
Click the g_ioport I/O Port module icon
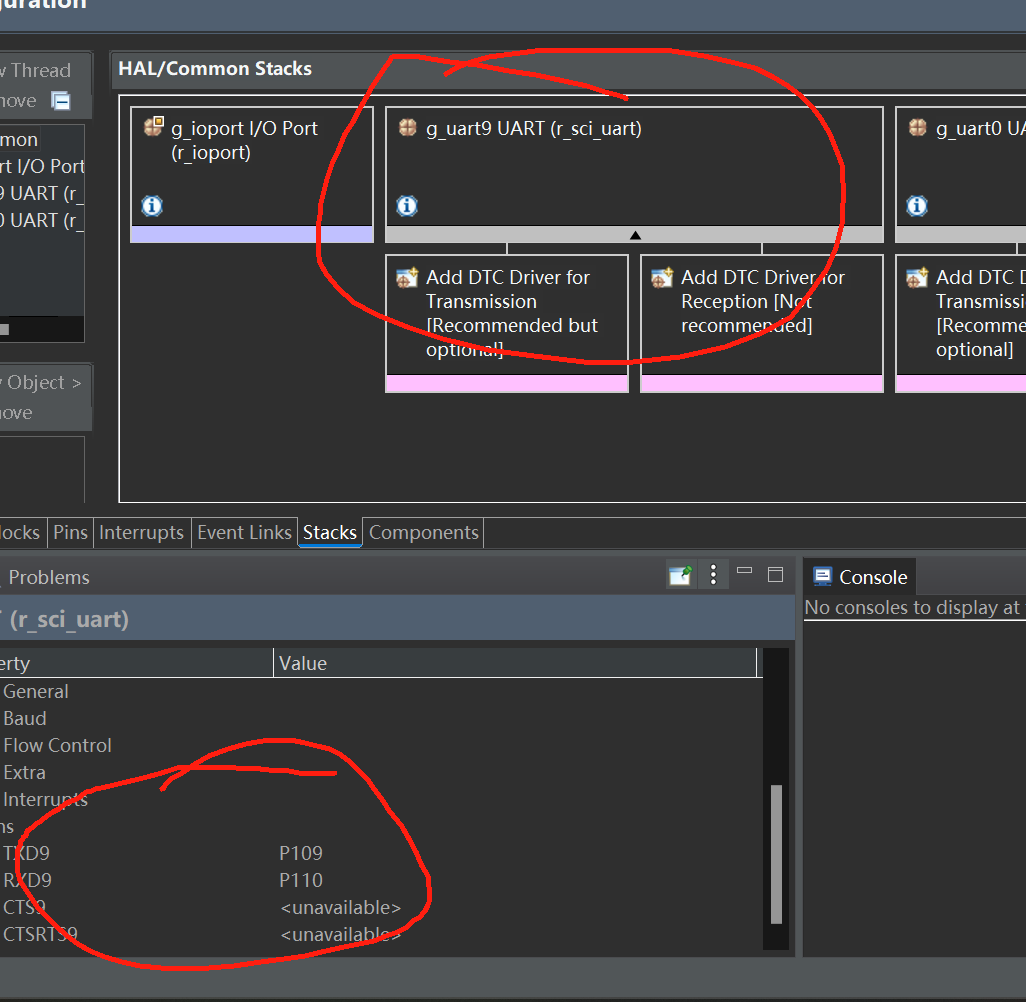click(154, 126)
